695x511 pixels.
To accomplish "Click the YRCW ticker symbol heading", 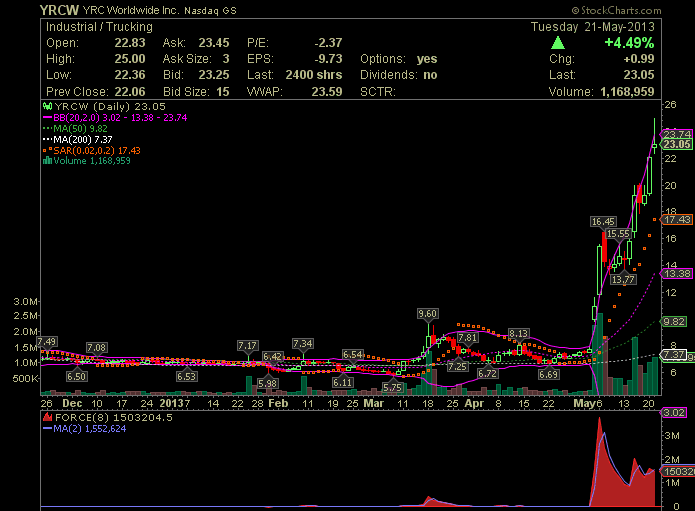I will 60,9.
